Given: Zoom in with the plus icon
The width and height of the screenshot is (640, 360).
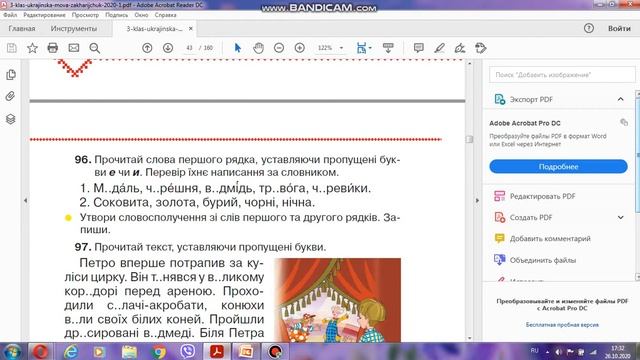Looking at the screenshot, I should point(300,48).
